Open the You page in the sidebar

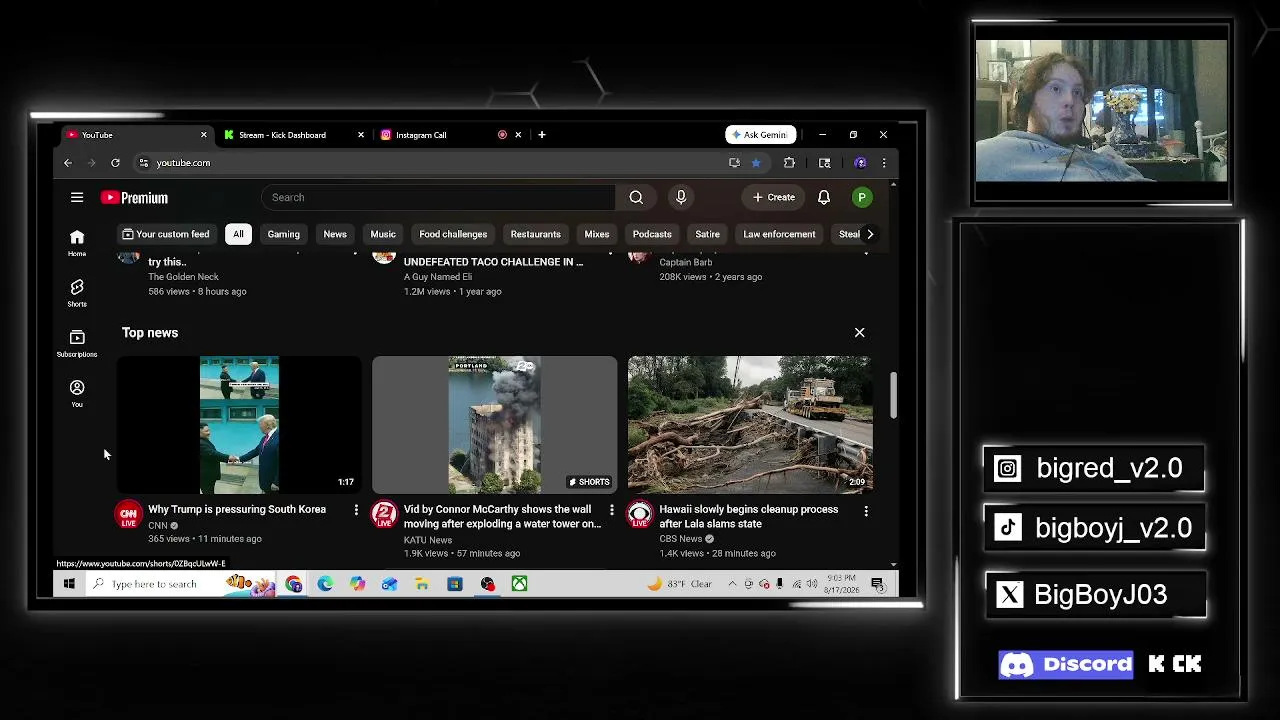point(77,393)
